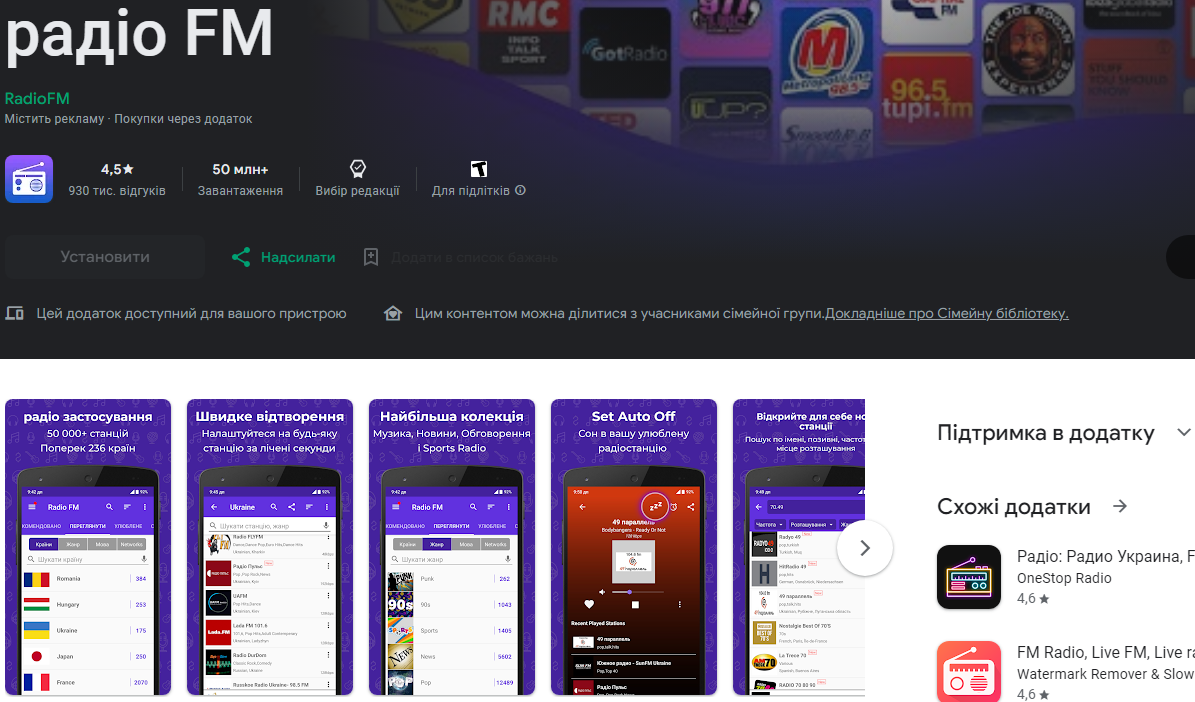Click the Вибір редакції badge icon

(357, 168)
